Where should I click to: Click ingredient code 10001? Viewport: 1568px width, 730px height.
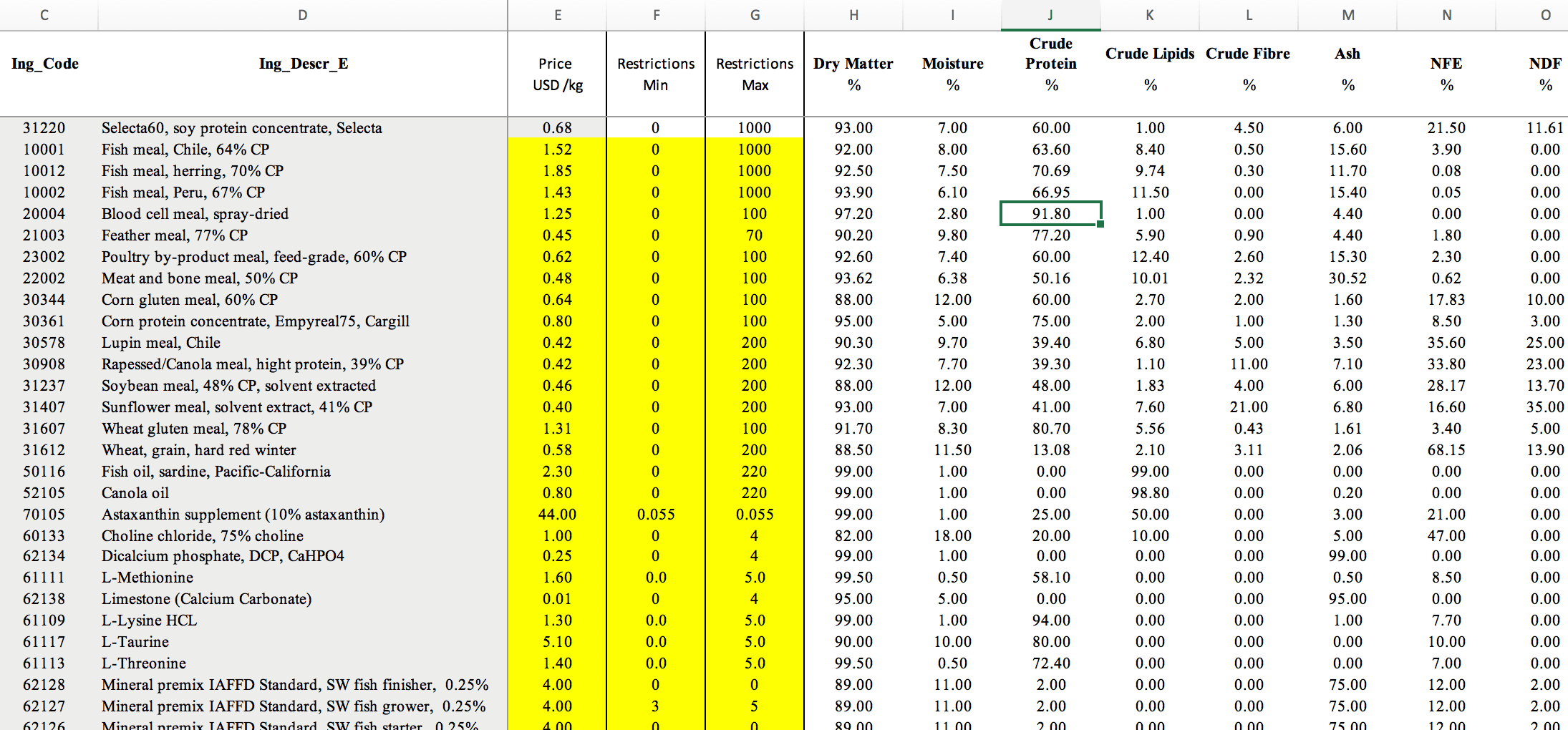click(x=44, y=149)
